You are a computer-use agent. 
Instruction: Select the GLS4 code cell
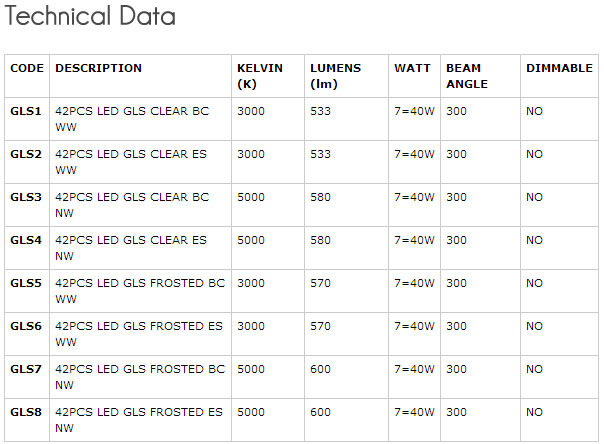pos(26,240)
